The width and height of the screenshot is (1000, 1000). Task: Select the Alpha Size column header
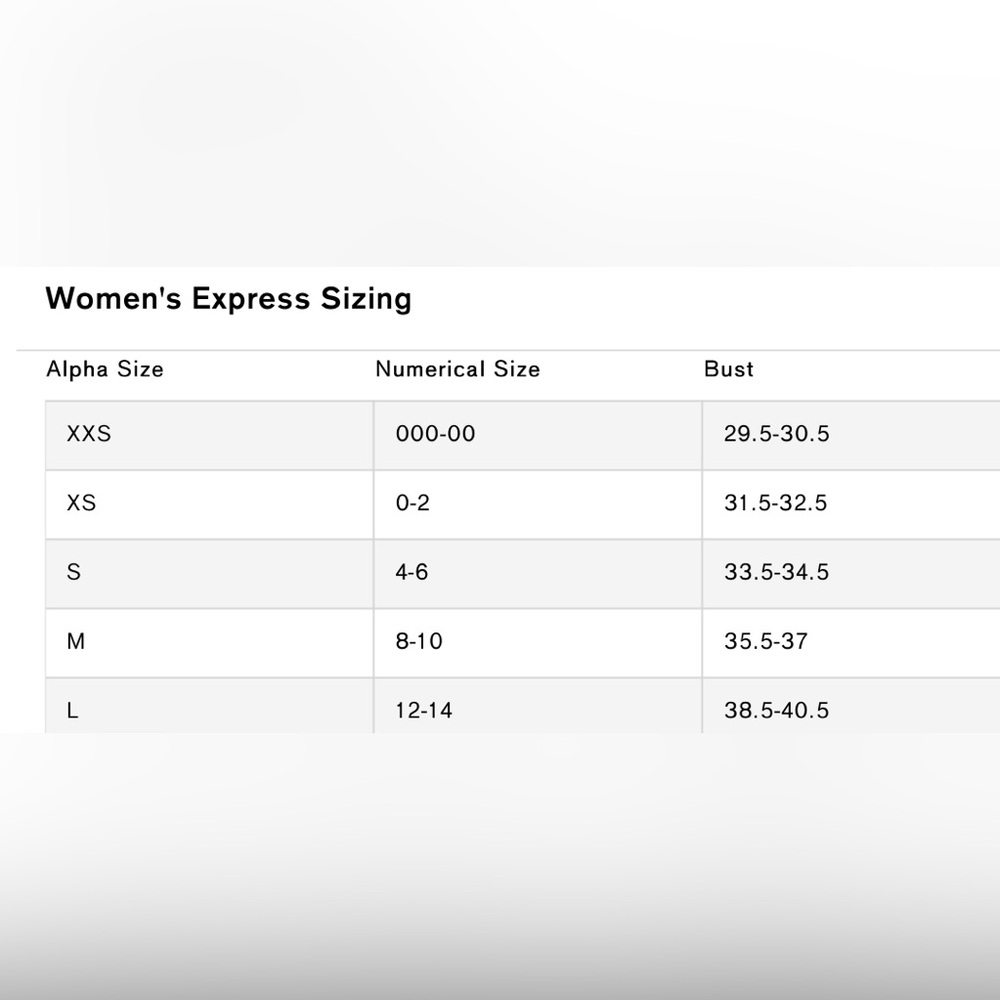[105, 369]
